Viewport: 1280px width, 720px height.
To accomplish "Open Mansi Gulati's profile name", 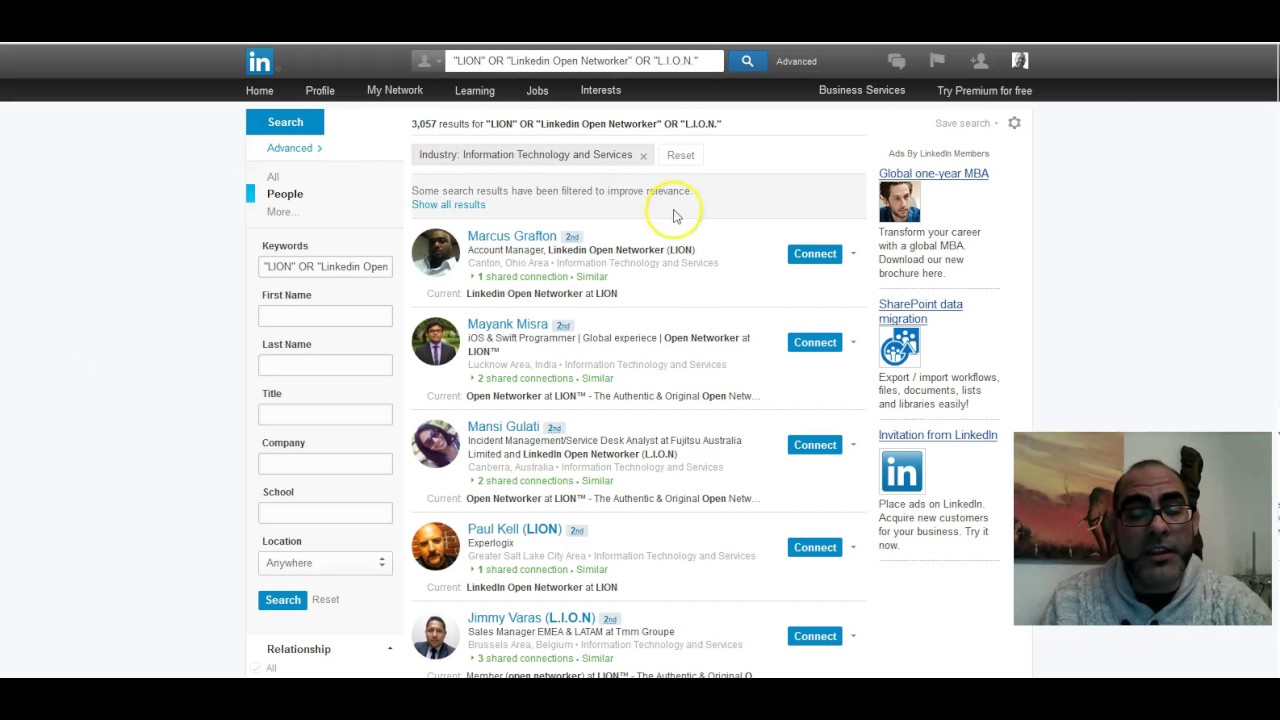I will point(503,427).
